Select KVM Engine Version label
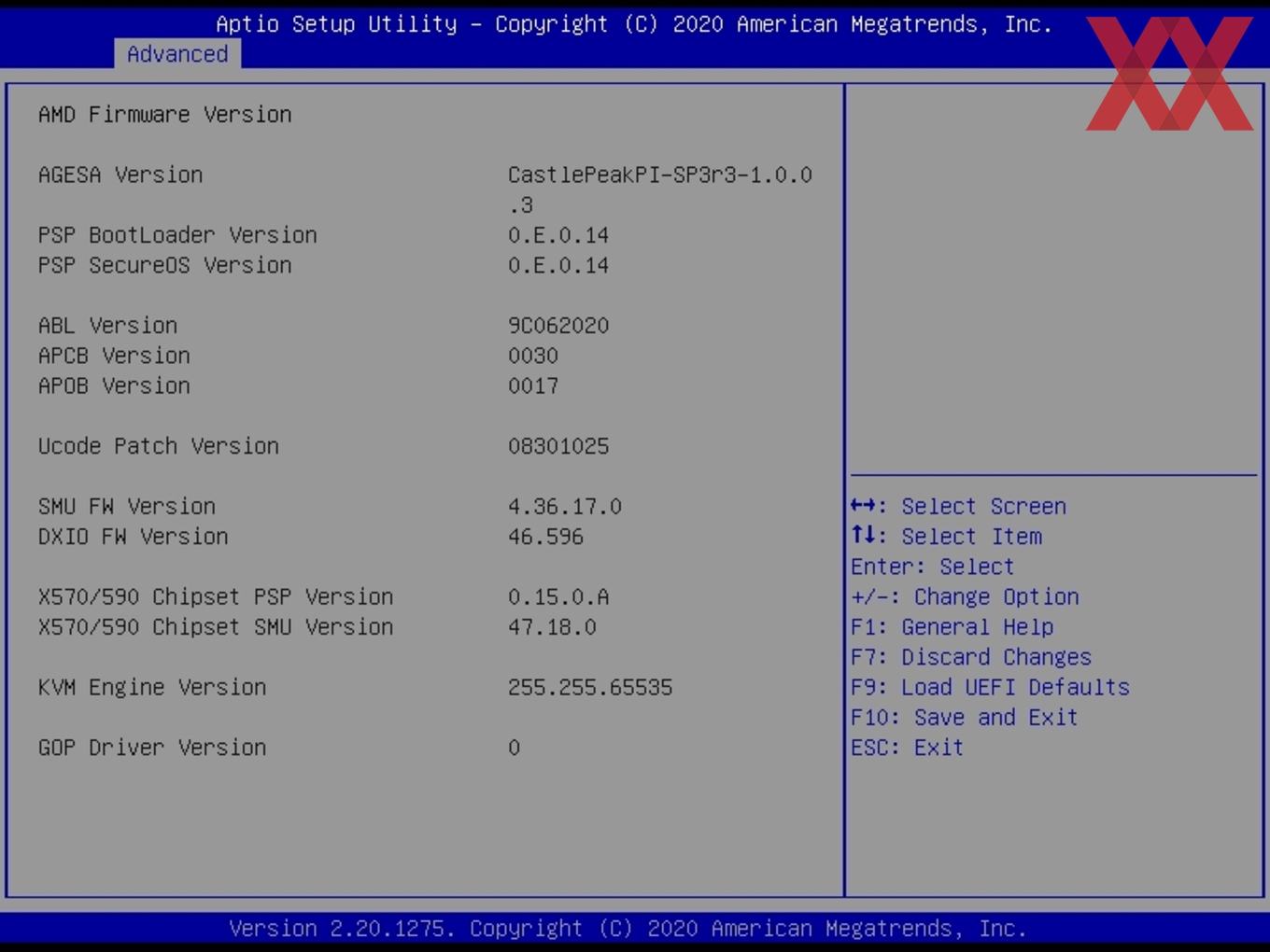 (x=152, y=688)
